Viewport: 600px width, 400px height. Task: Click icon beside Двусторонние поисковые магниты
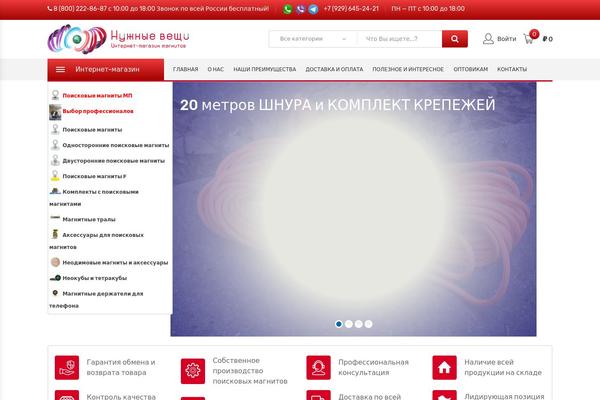pos(55,160)
